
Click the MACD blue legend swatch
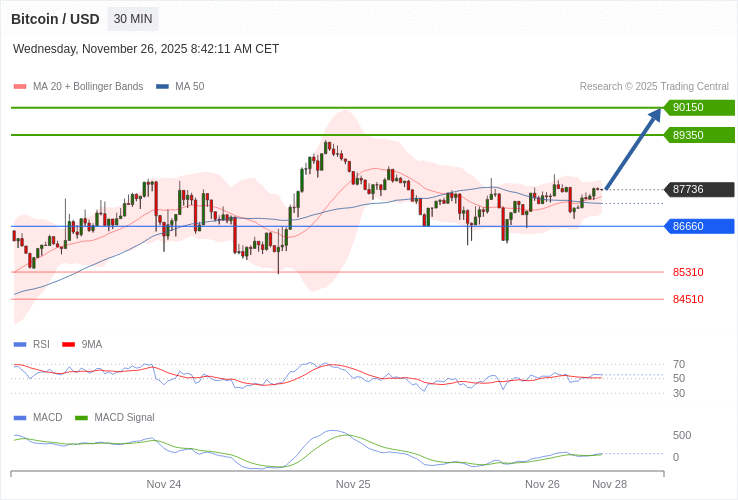(x=20, y=418)
